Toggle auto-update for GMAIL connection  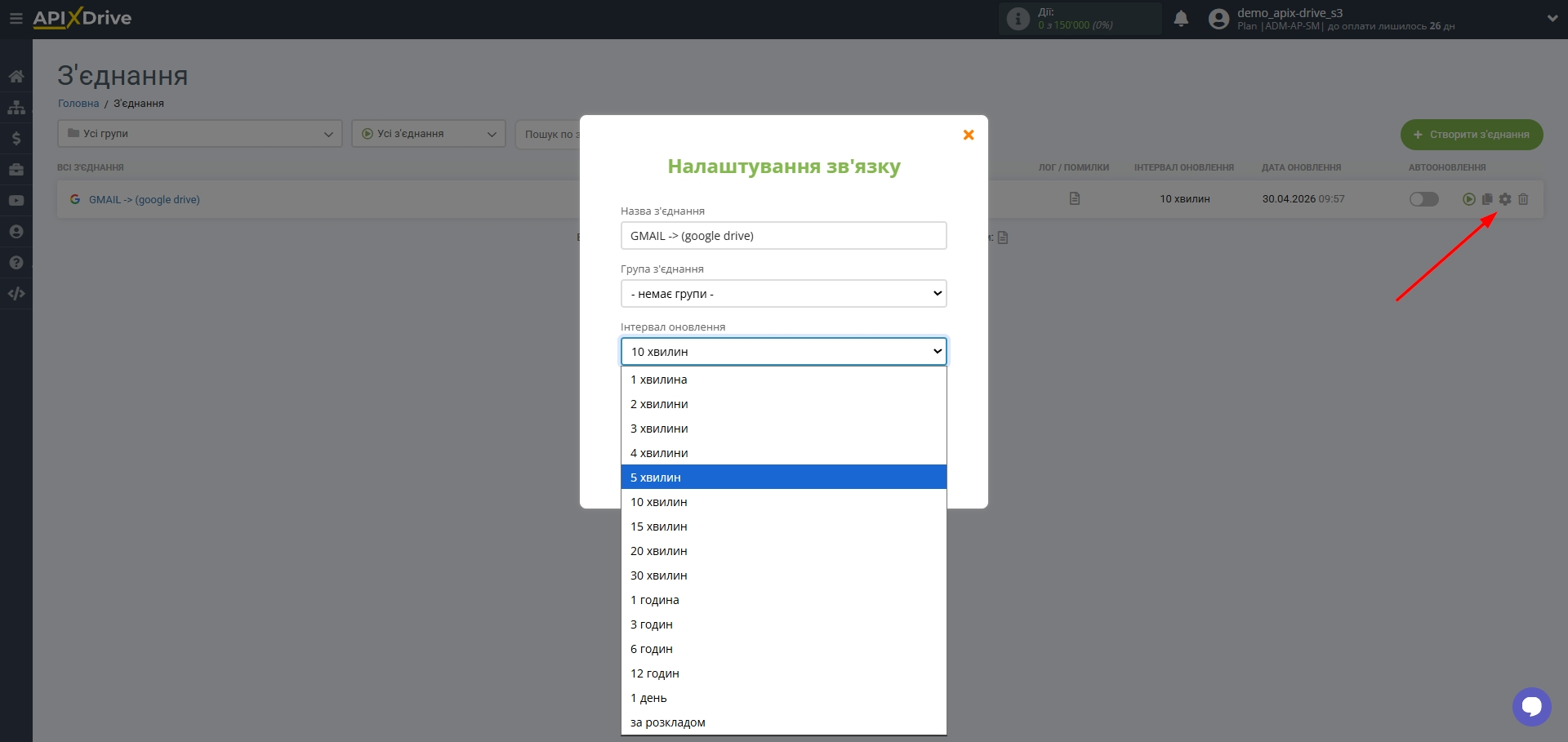1423,199
